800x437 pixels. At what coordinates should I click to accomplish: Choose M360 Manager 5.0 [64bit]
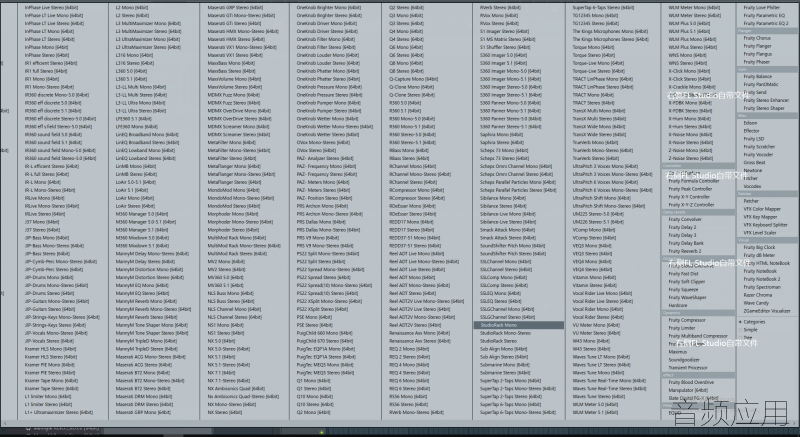142,214
